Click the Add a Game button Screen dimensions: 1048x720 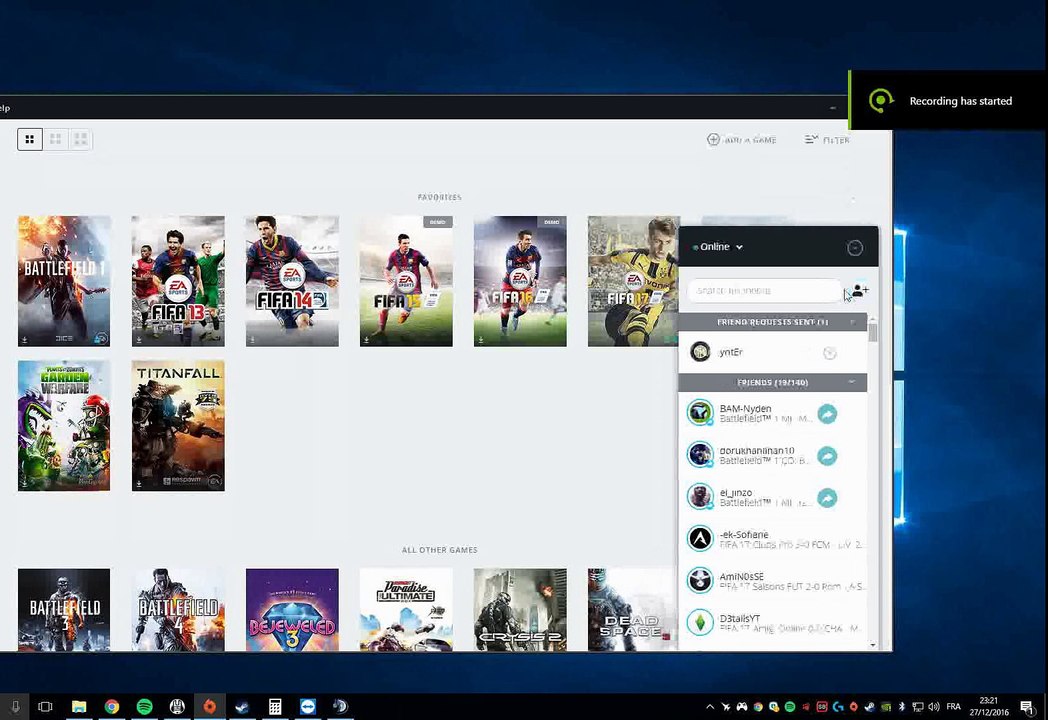(x=741, y=140)
